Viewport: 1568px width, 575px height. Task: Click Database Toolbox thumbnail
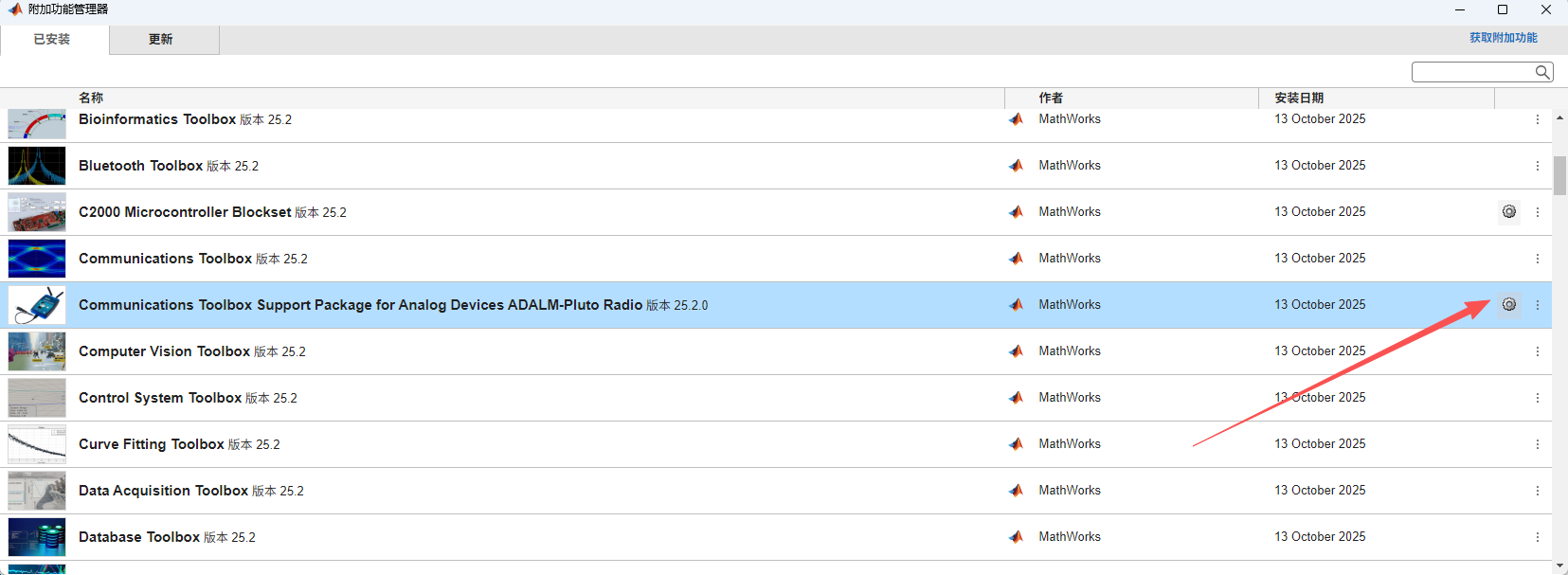click(x=37, y=537)
